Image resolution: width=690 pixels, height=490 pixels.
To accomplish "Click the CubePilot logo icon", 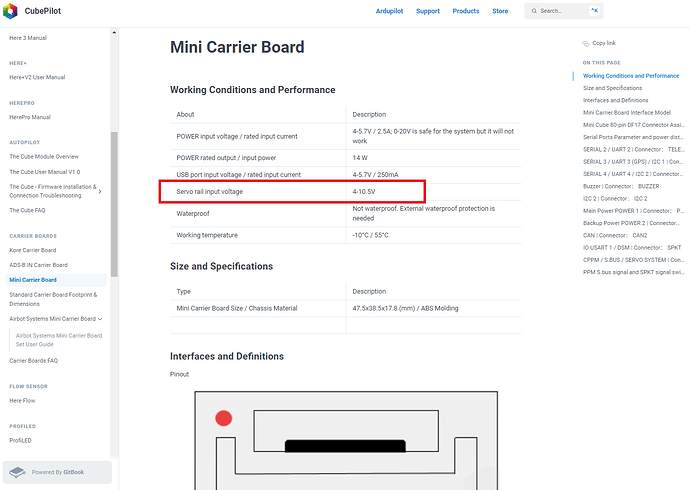I will pyautogui.click(x=10, y=11).
